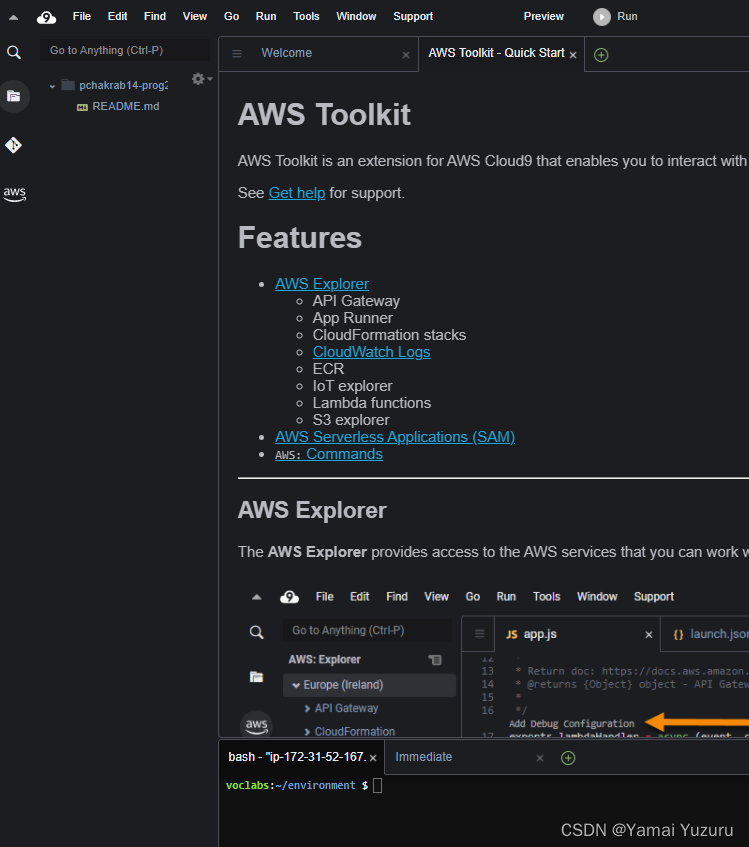Open the AWS Toolkit sidebar icon
This screenshot has width=749, height=847.
15,193
